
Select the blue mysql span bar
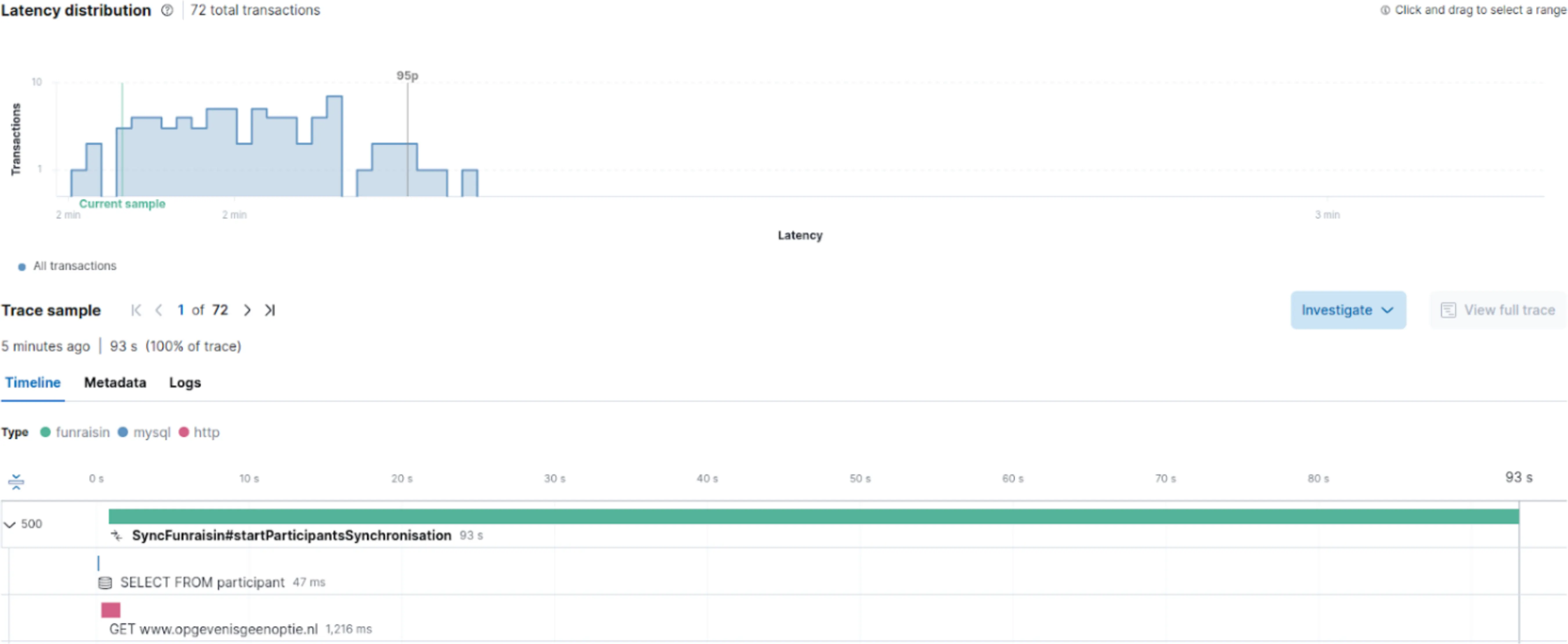coord(98,564)
